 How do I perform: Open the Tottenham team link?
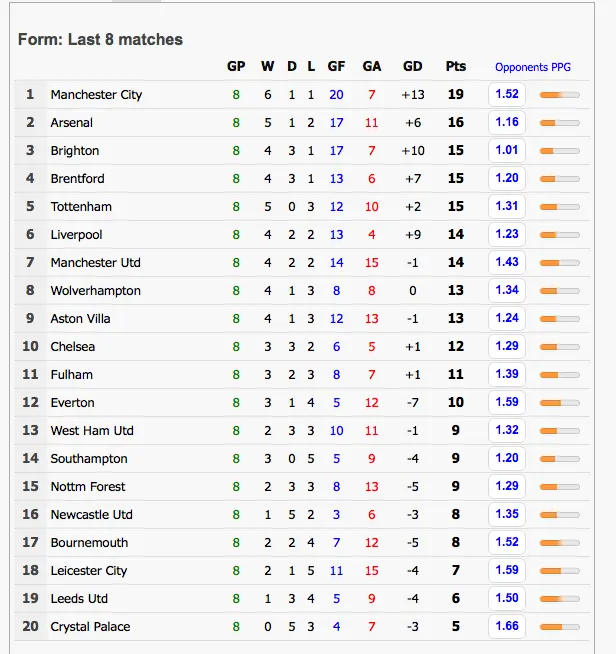[x=81, y=207]
